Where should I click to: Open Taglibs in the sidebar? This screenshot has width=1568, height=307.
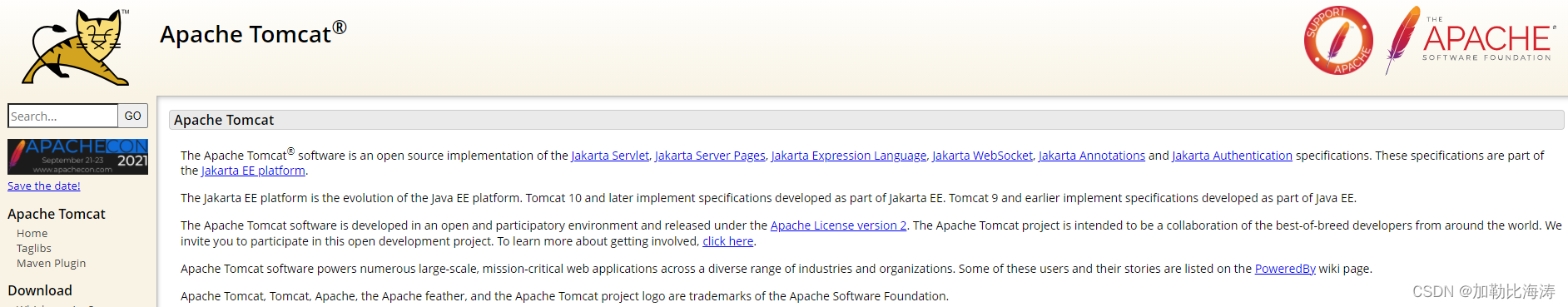click(x=34, y=248)
